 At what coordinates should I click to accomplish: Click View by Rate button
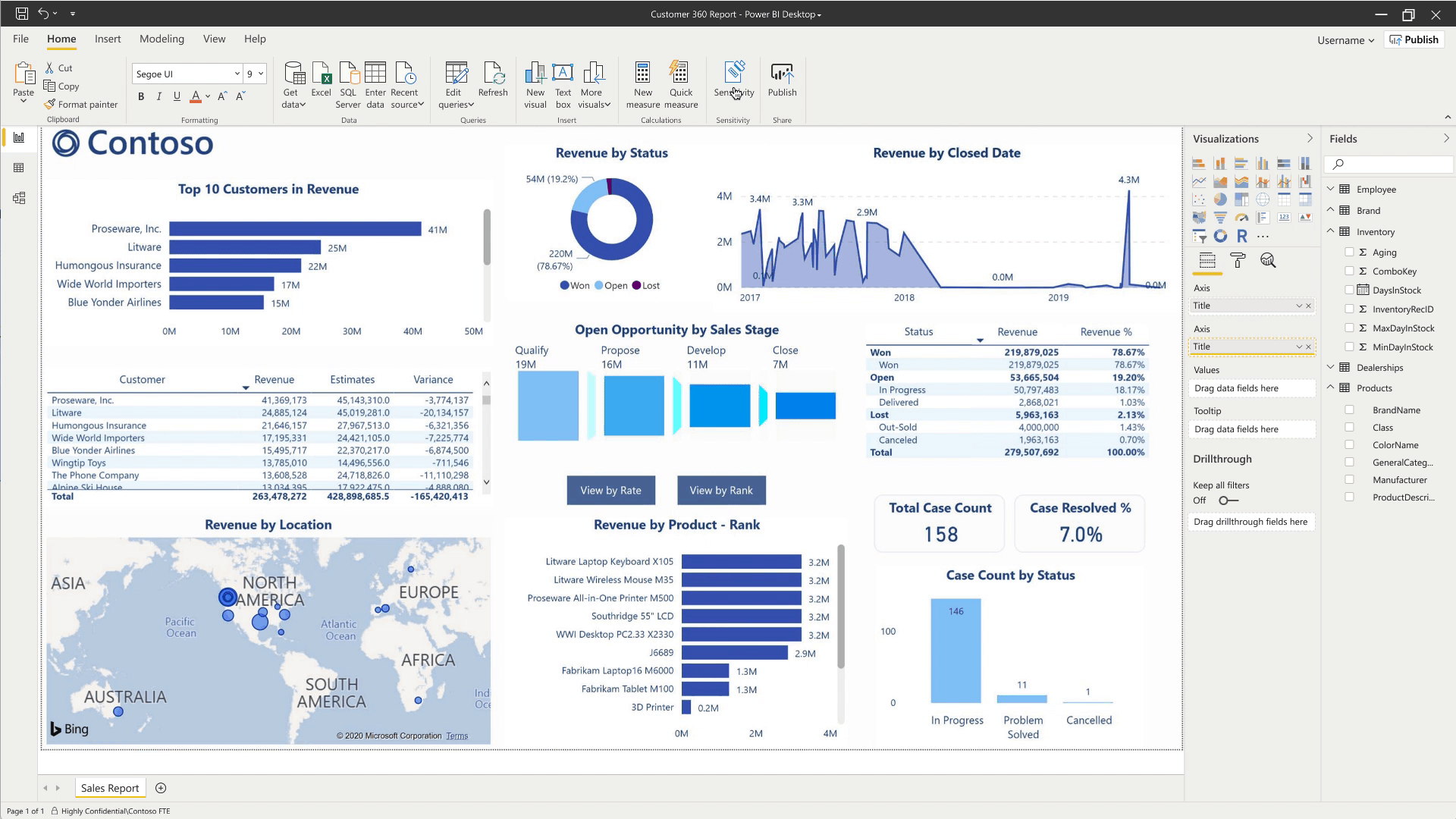click(x=611, y=490)
